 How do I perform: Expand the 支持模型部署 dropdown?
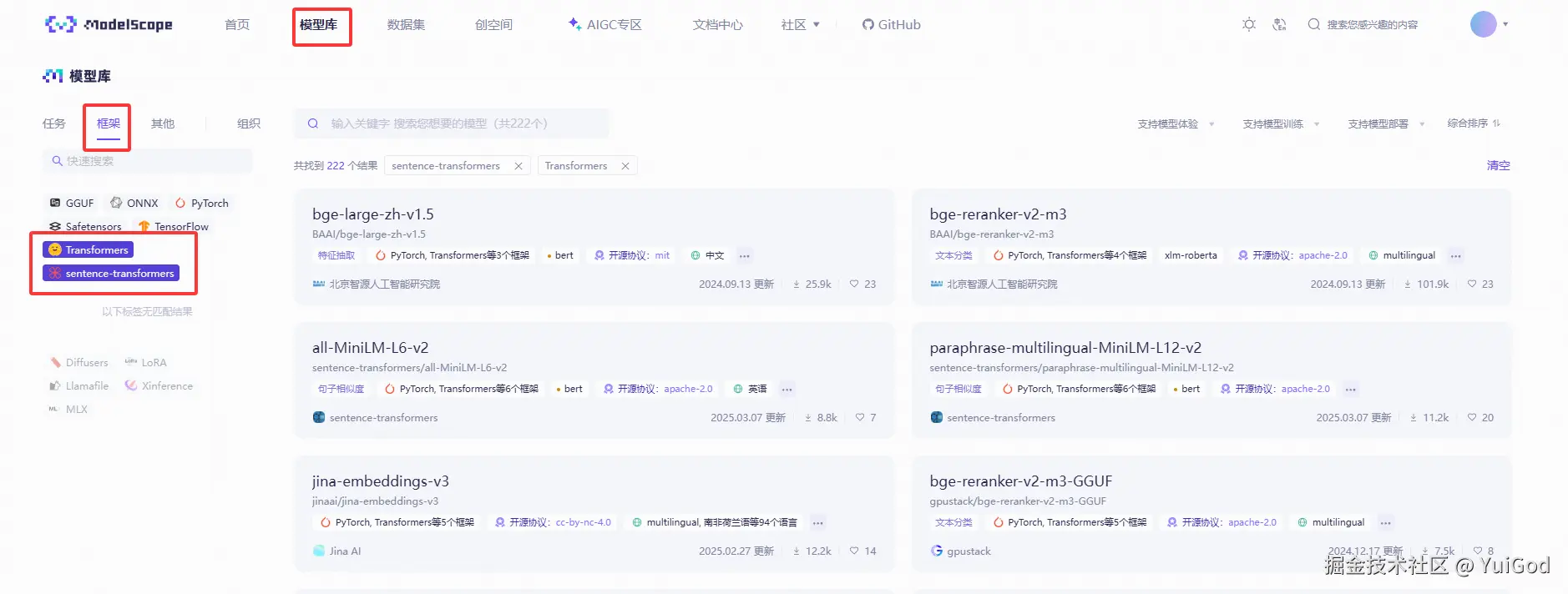(x=1386, y=123)
